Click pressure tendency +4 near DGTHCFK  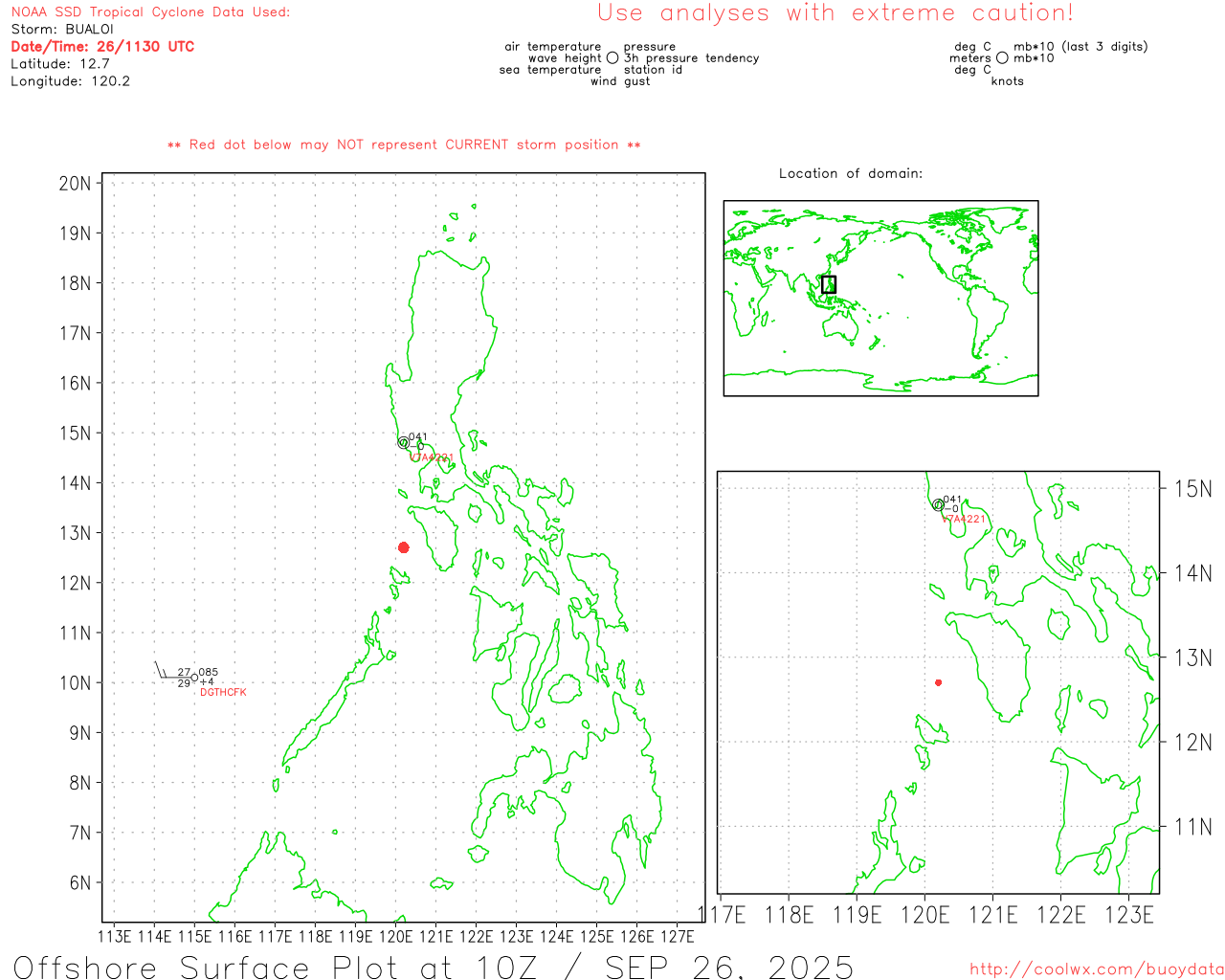(x=207, y=682)
